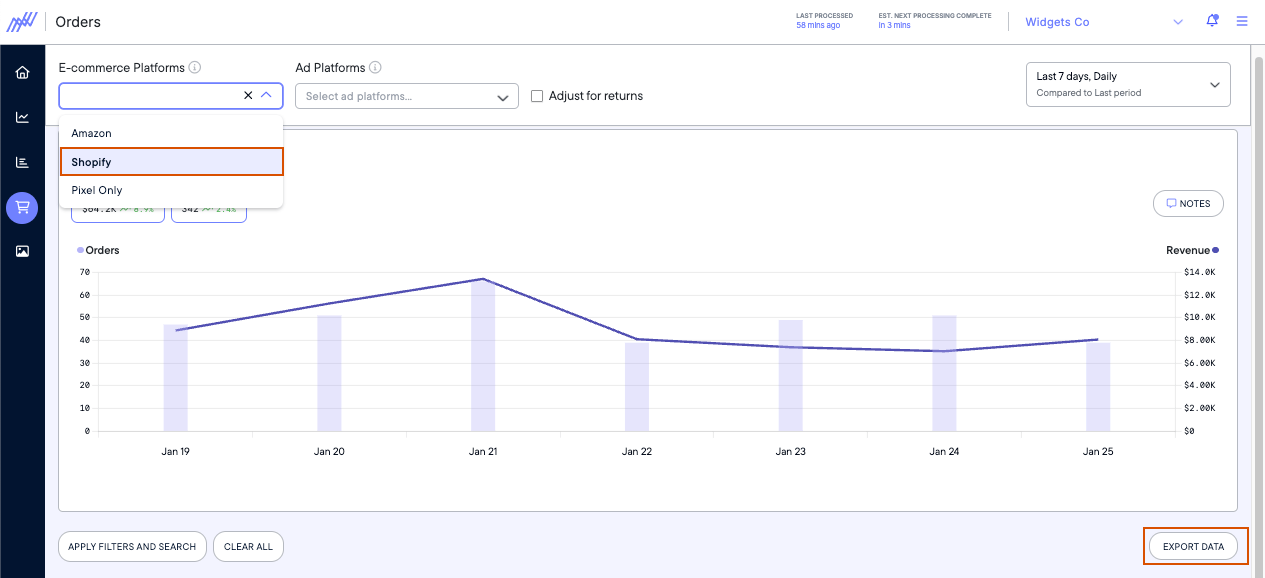
Task: Click the Jan 19 orders bar
Action: (176, 378)
